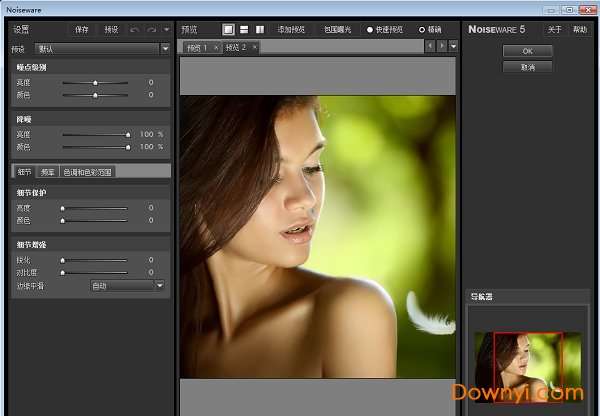Select the 精确 radio option
This screenshot has height=416, width=600.
pos(421,30)
